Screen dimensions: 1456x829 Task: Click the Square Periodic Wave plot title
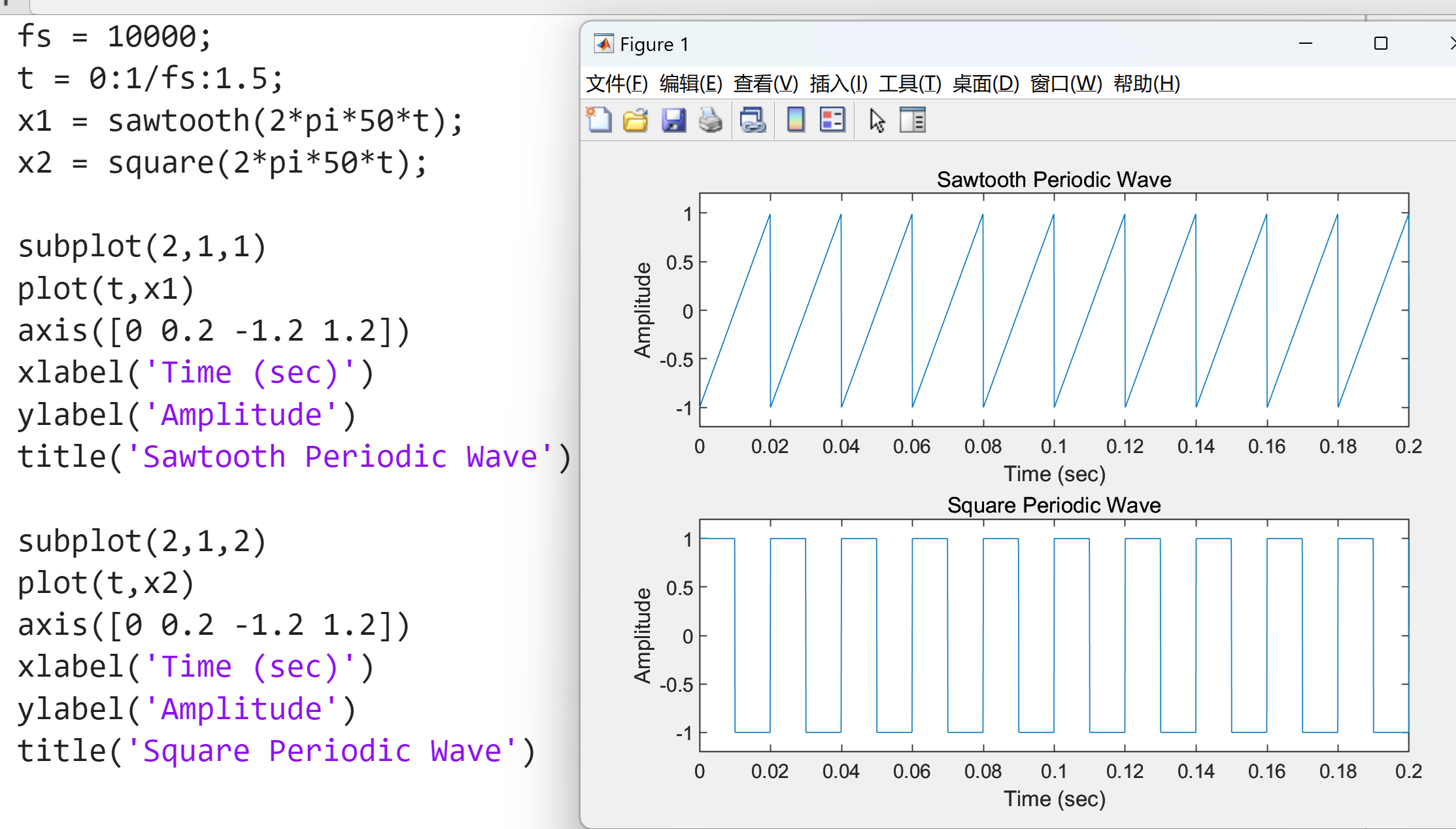[1053, 505]
